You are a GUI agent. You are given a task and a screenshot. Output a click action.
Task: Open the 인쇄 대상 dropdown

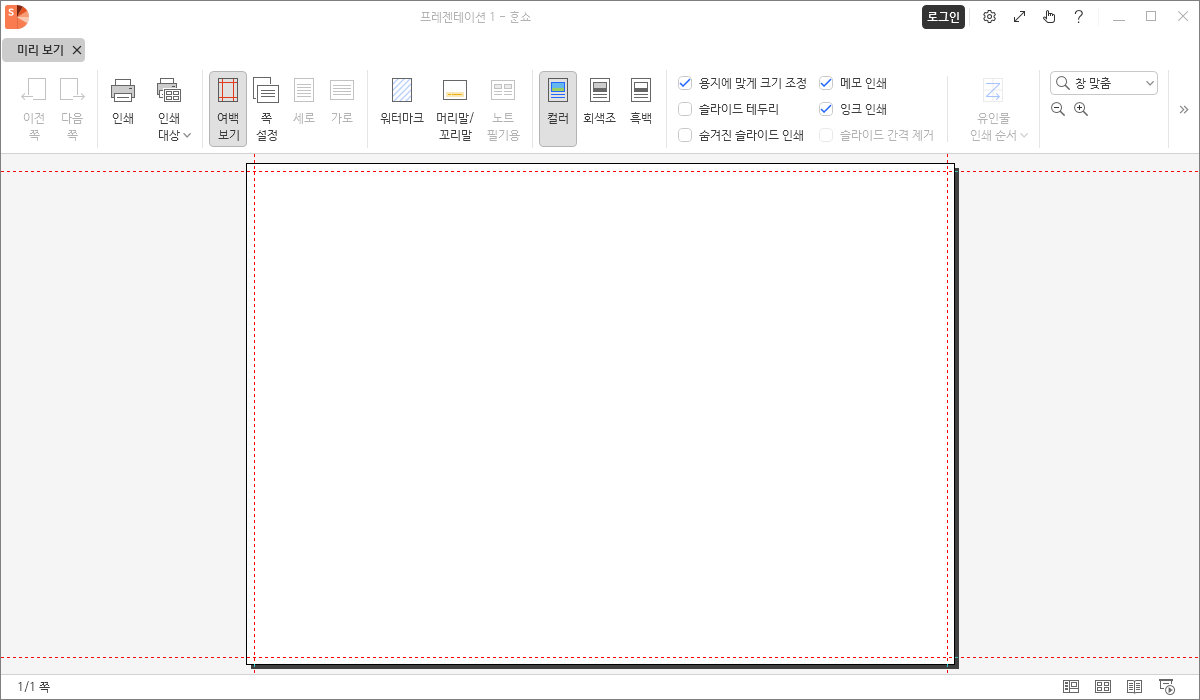tap(169, 109)
